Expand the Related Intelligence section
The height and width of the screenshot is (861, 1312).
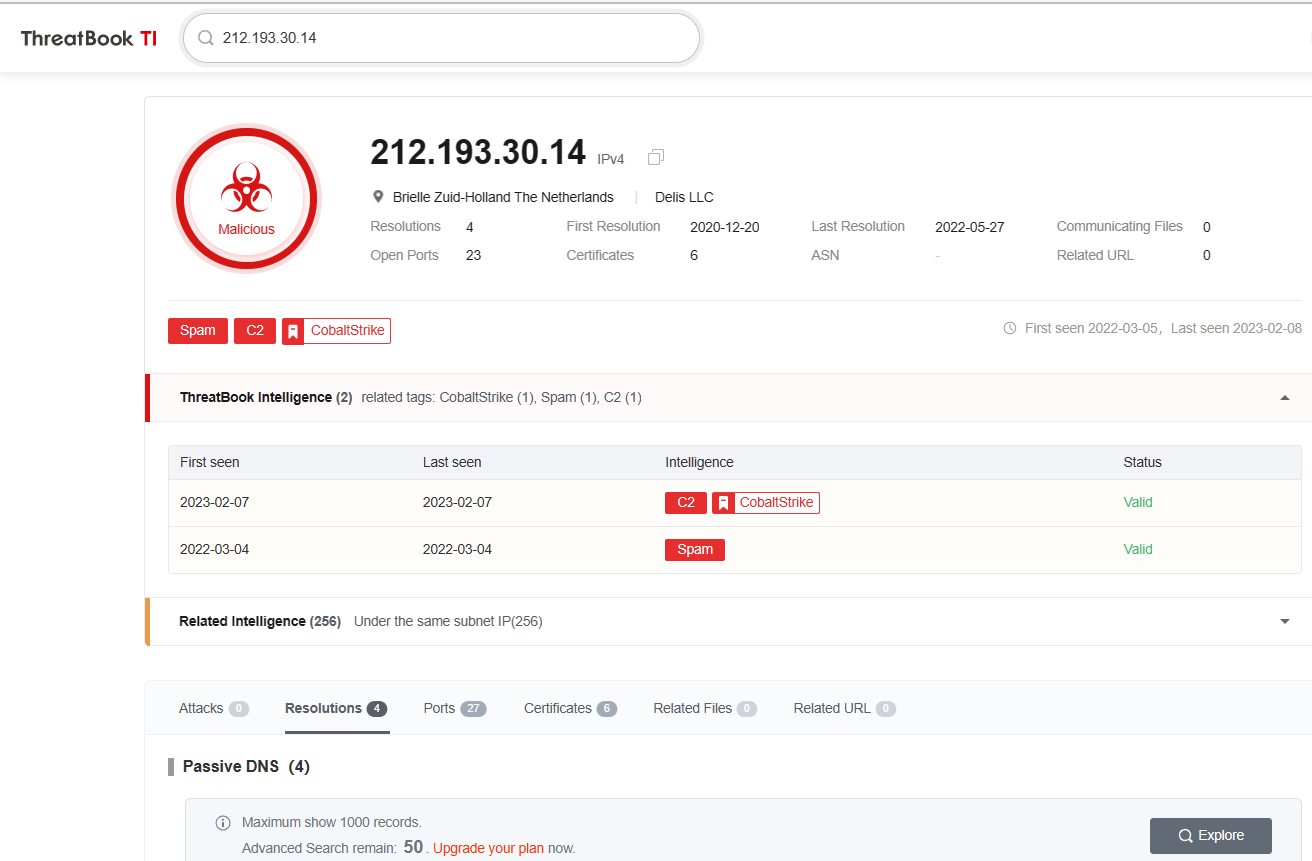point(1284,620)
